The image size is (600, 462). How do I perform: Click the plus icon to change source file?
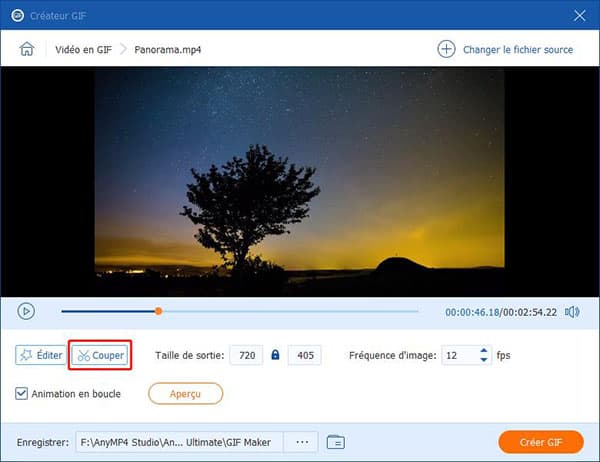[445, 49]
